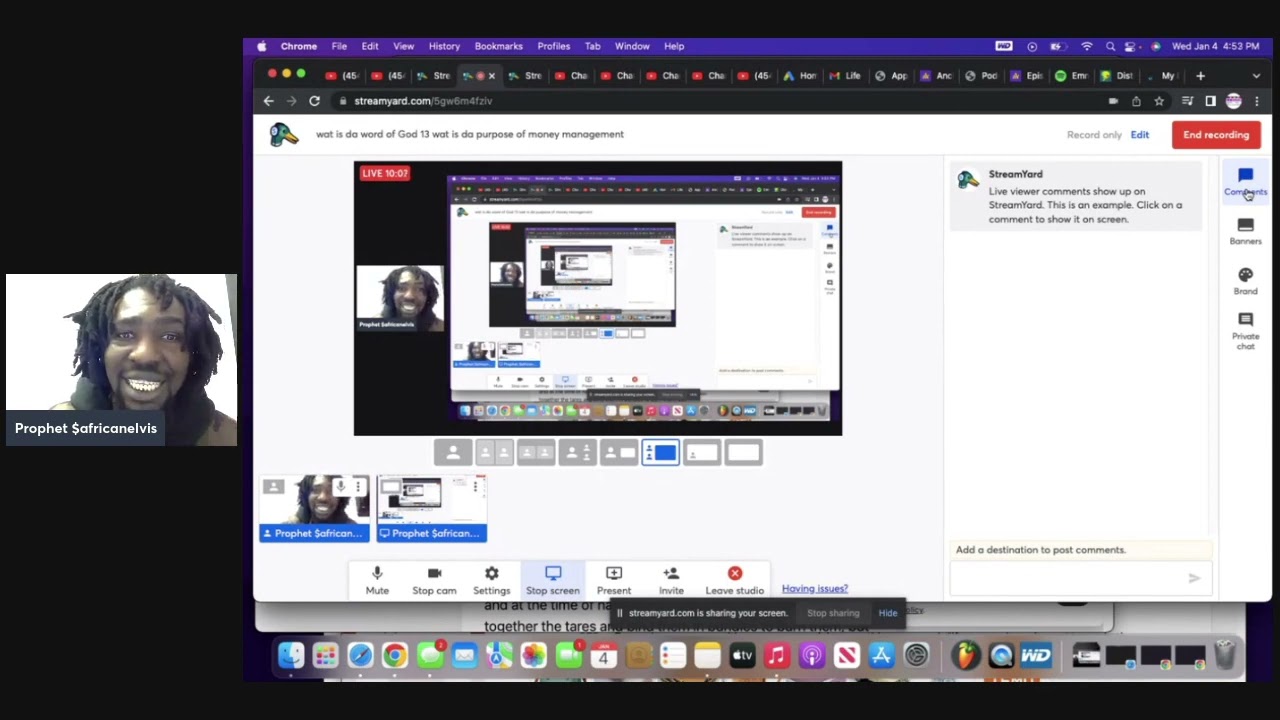This screenshot has height=720, width=1280.
Task: Mute the microphone in StreamYard
Action: 377,580
